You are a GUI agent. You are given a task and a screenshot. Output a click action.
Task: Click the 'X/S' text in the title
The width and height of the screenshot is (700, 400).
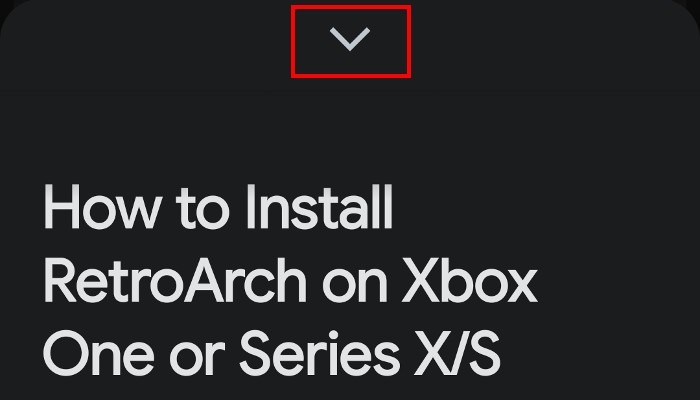tap(458, 354)
